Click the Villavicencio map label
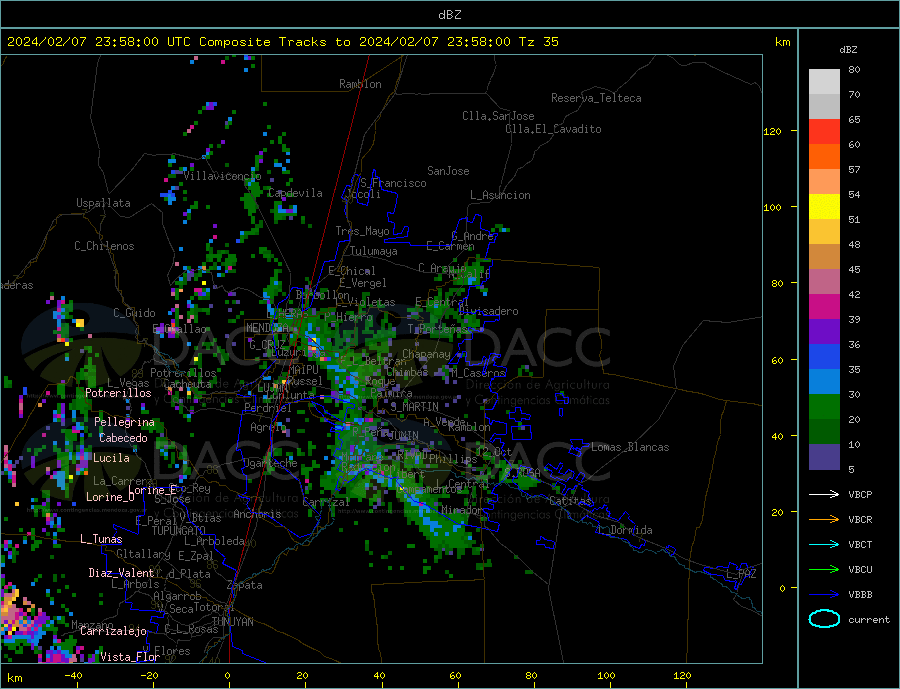The width and height of the screenshot is (900, 689). (222, 176)
